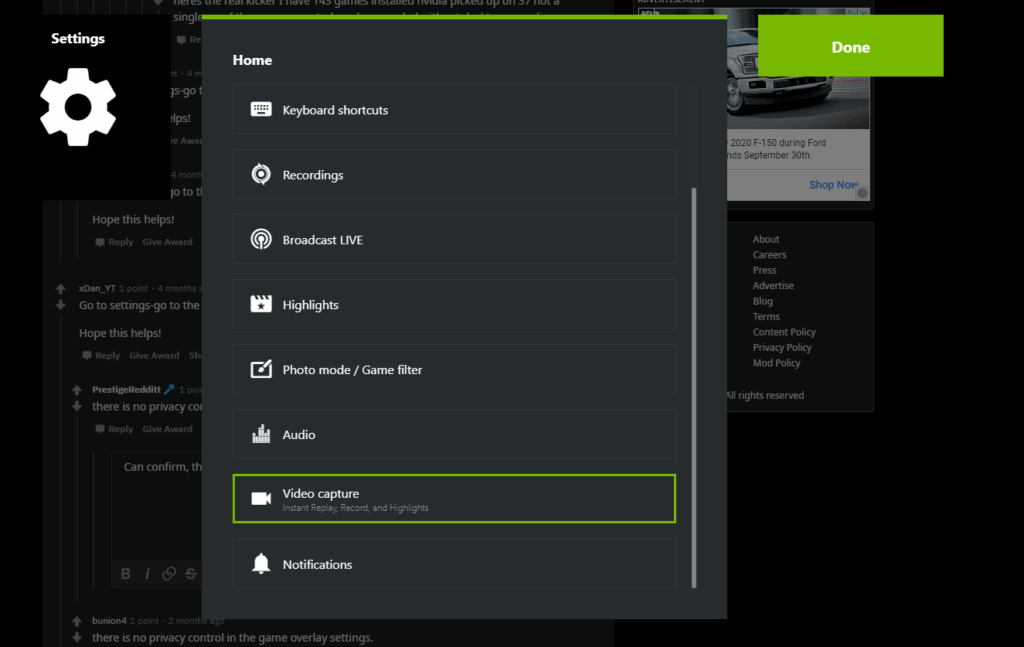Click the Notifications bell icon

click(261, 563)
